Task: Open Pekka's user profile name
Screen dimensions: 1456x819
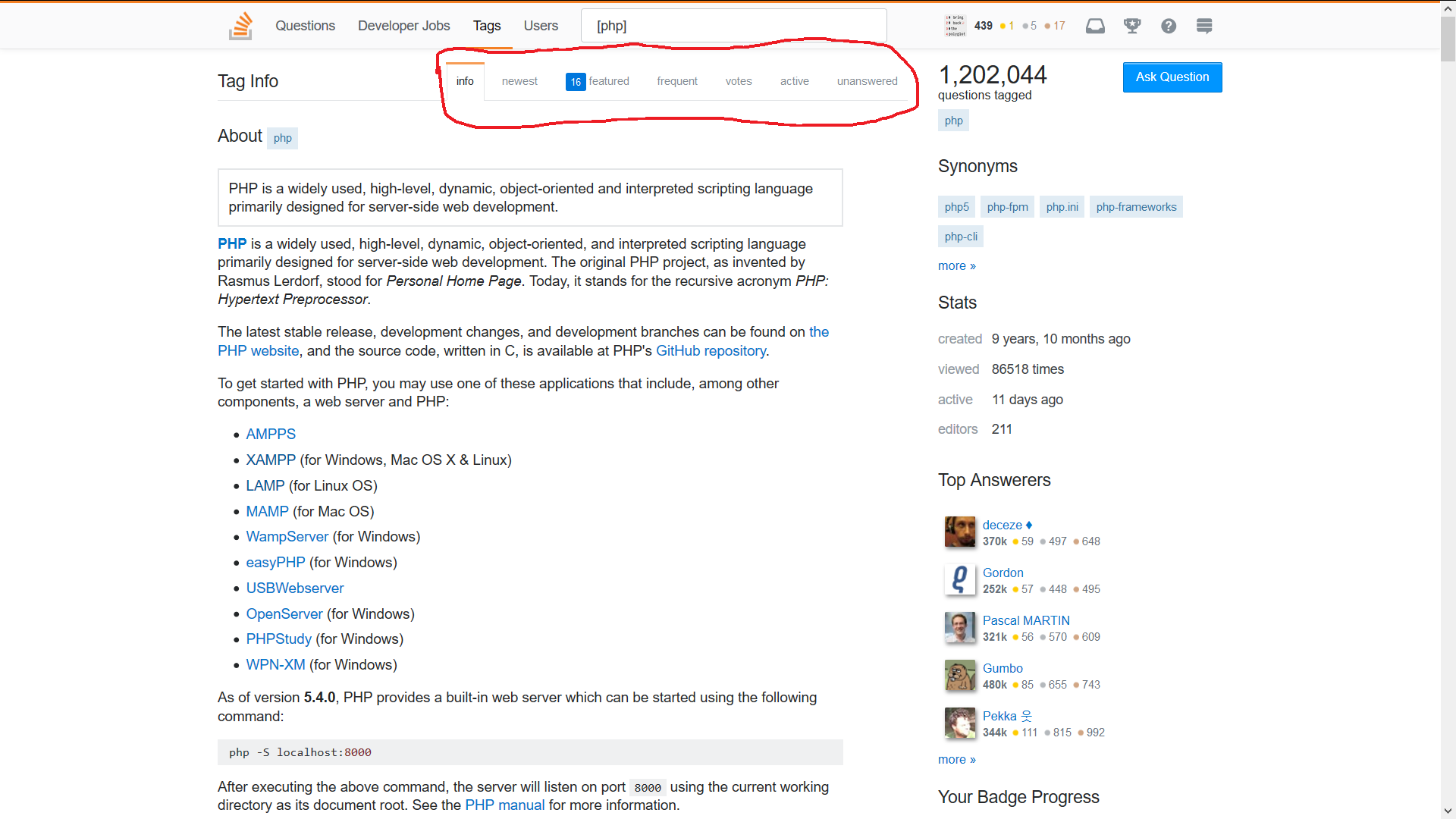Action: (1007, 716)
